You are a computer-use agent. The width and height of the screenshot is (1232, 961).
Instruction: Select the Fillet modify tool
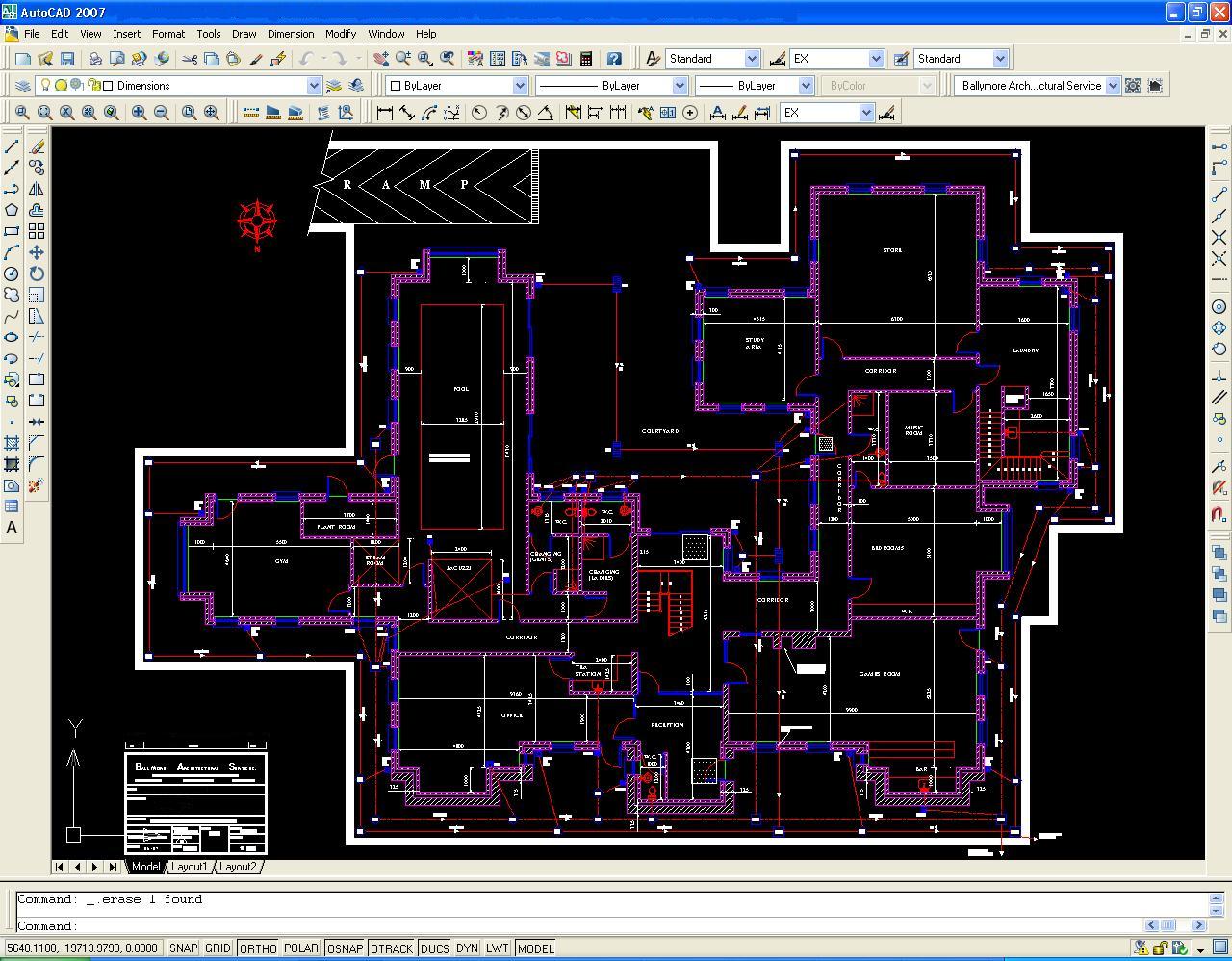tap(37, 464)
